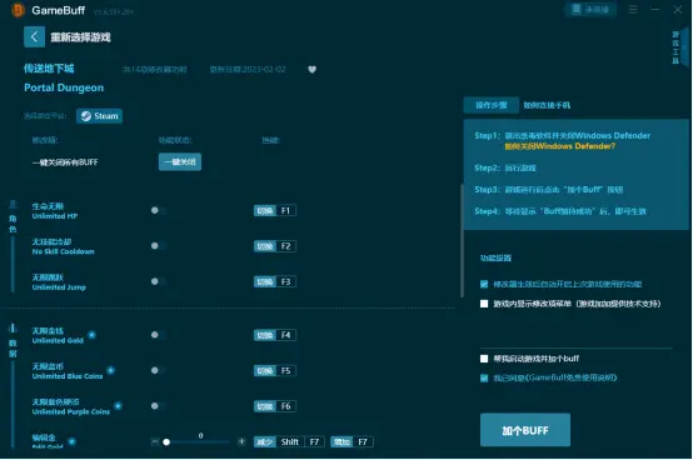693x460 pixels.
Task: Click the plus button of Edit Gold slider
Action: click(x=242, y=441)
